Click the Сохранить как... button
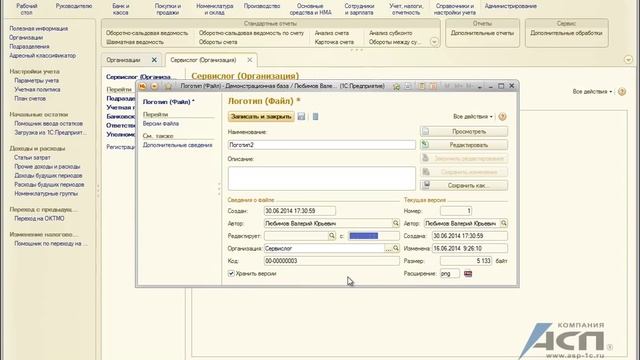Screen dimensions: 640x360 [464, 185]
